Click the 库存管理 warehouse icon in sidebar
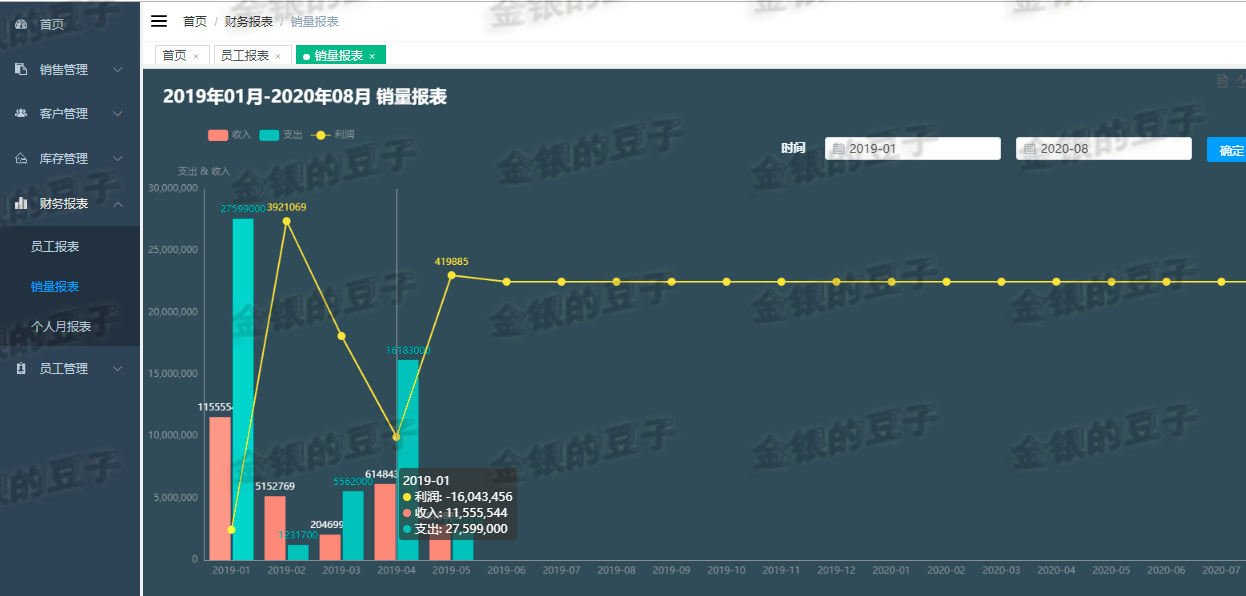Image resolution: width=1246 pixels, height=596 pixels. [20, 158]
